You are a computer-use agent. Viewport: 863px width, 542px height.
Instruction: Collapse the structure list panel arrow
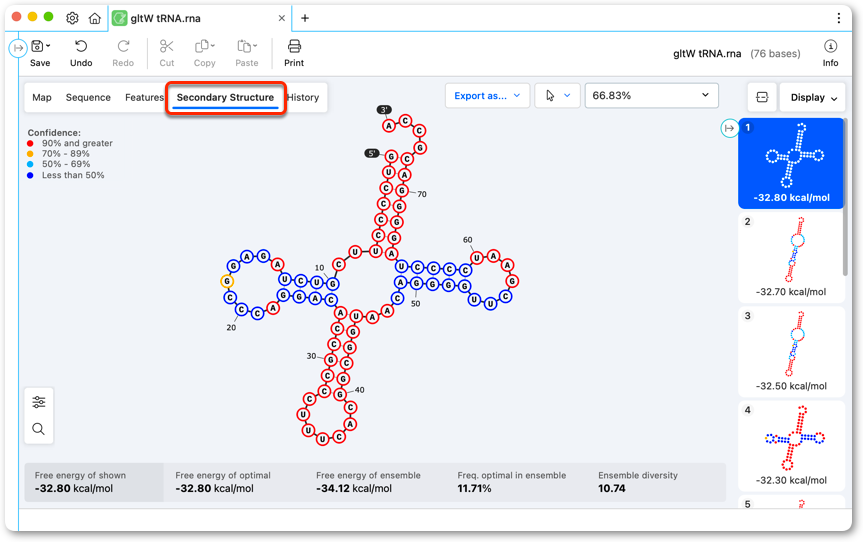pos(729,128)
